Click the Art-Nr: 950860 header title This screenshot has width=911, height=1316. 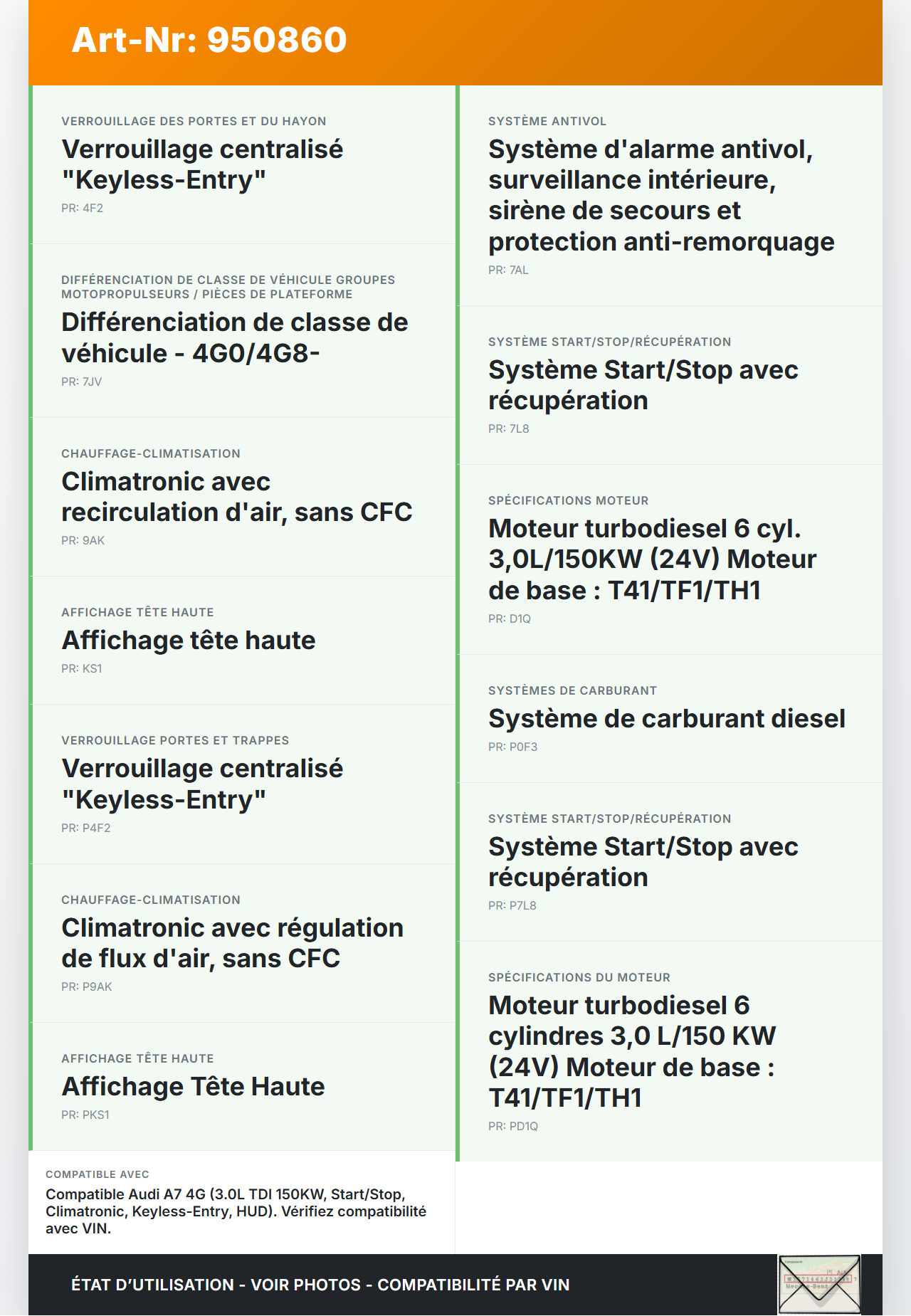click(x=209, y=40)
